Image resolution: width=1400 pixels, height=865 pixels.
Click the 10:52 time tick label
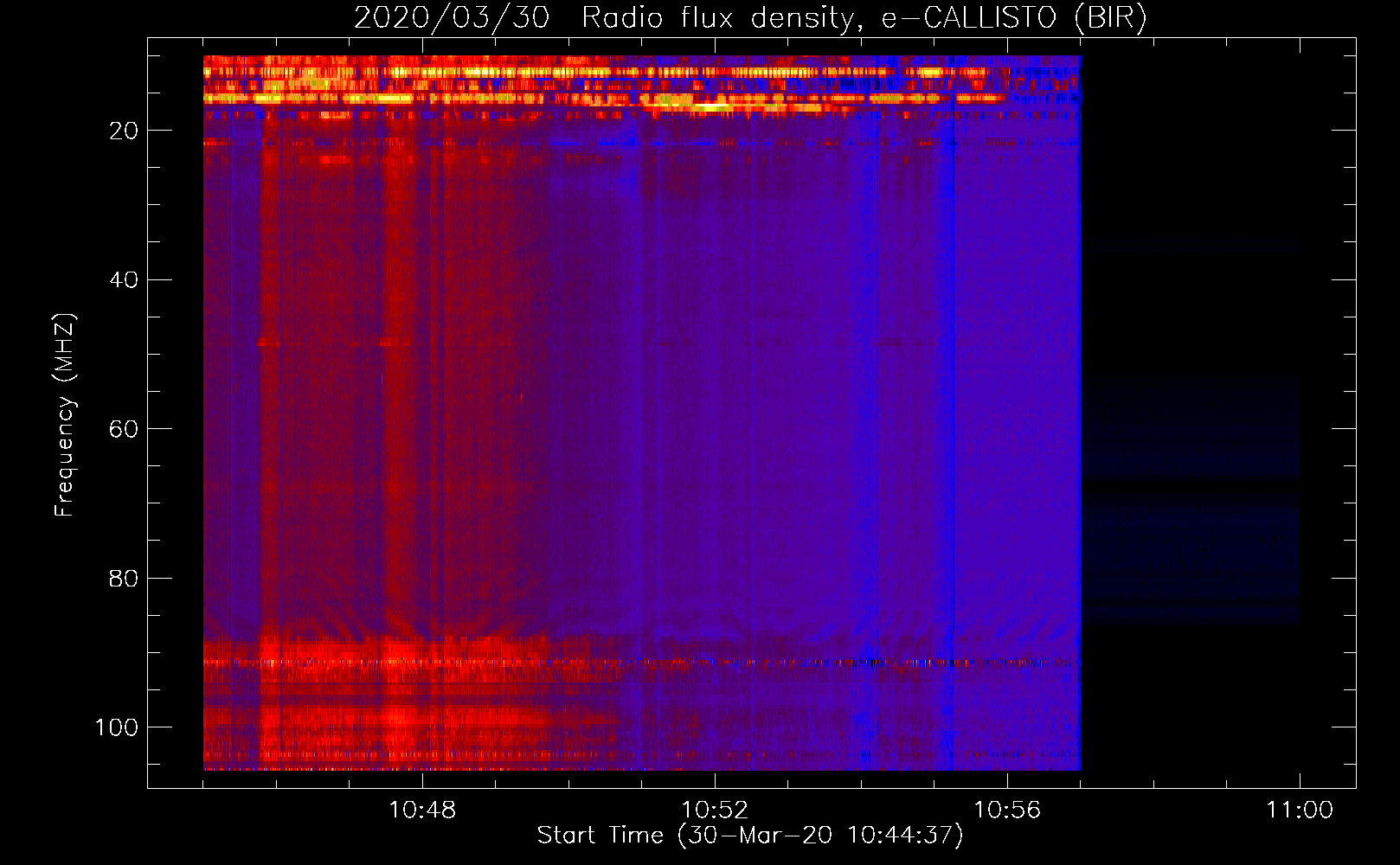tap(715, 811)
